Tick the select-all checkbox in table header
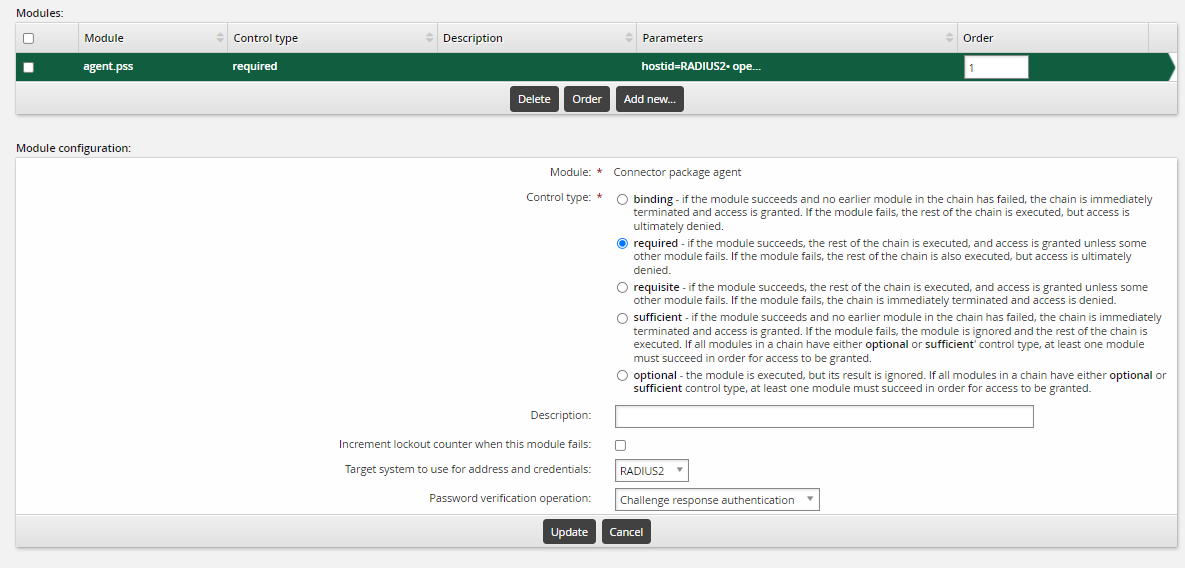Screen dimensions: 1185x568 click(28, 38)
